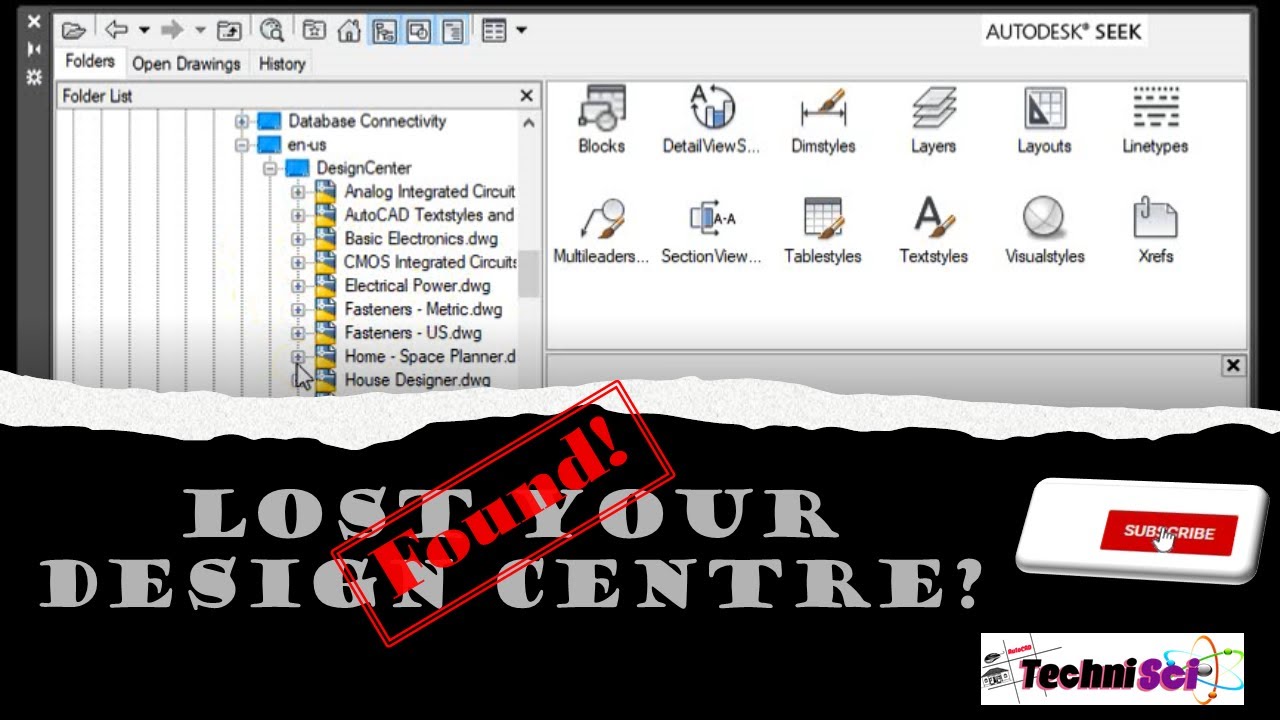Open the Search magnifier tool
1280x720 pixels.
(272, 30)
